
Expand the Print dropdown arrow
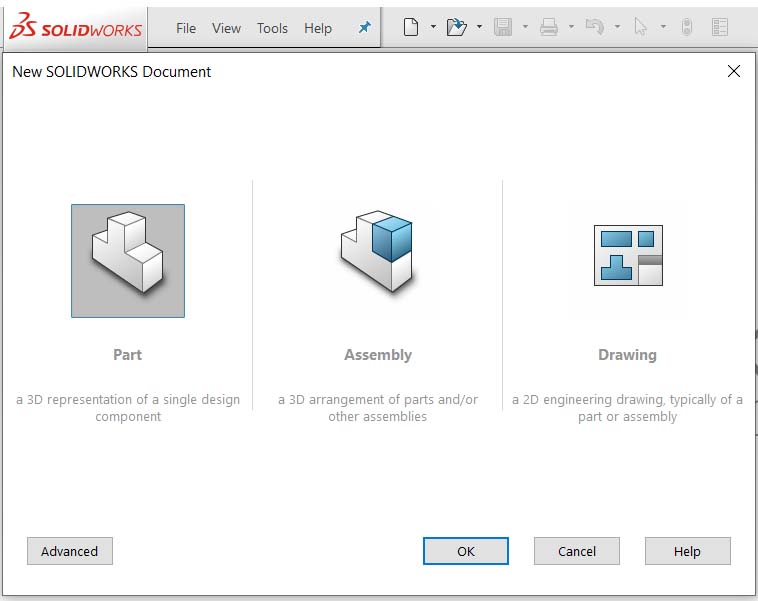pyautogui.click(x=571, y=28)
